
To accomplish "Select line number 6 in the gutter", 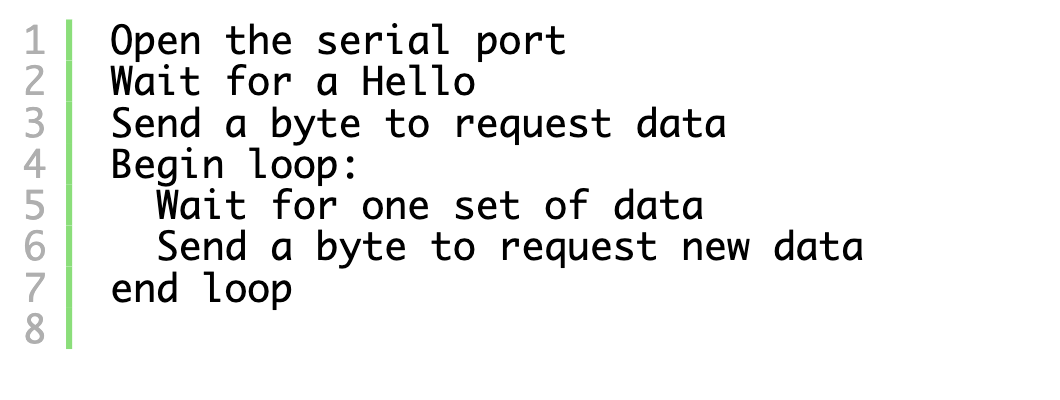I will tap(34, 247).
